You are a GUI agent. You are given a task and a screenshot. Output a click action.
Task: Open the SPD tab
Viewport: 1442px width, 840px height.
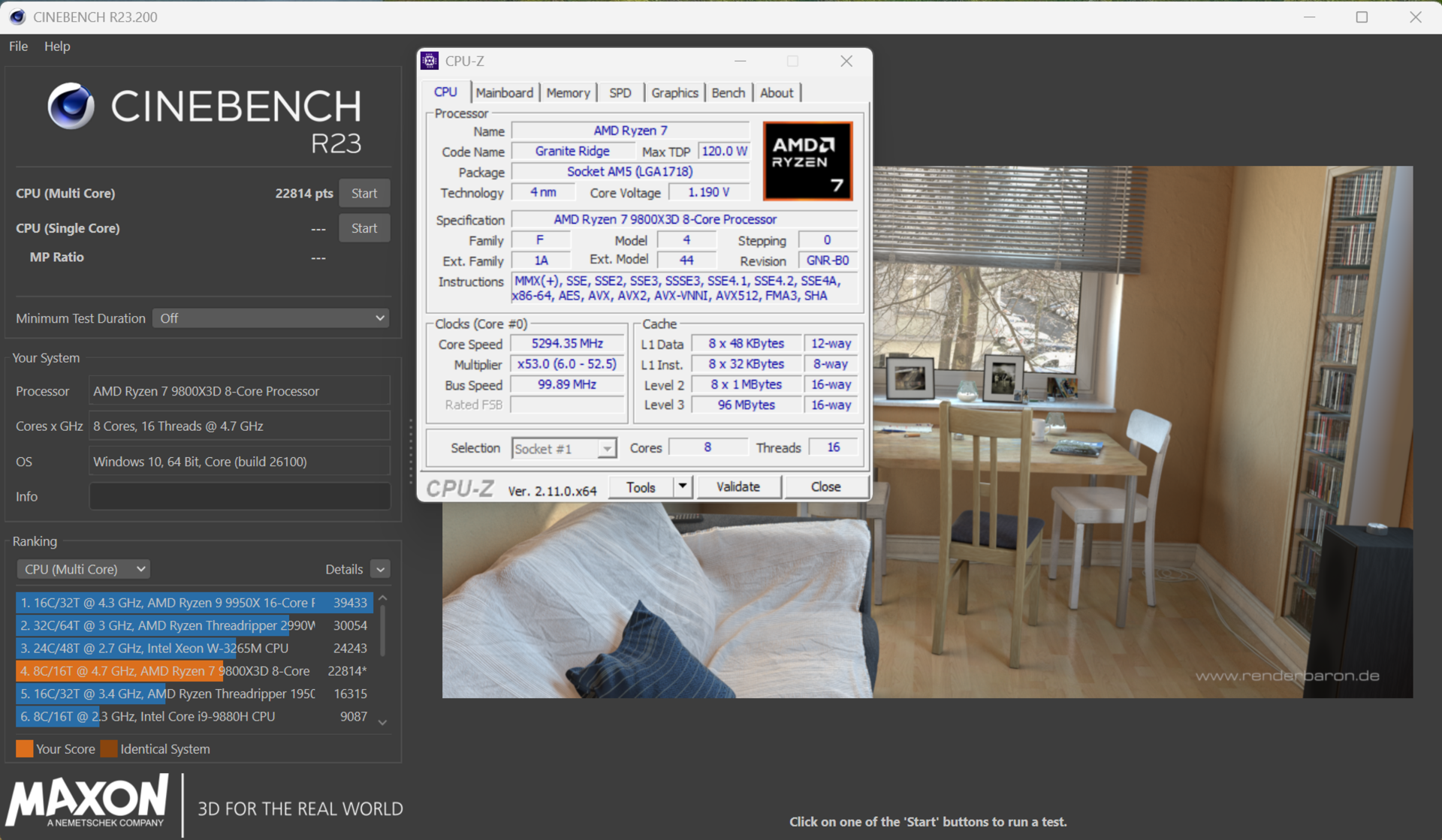pyautogui.click(x=620, y=92)
